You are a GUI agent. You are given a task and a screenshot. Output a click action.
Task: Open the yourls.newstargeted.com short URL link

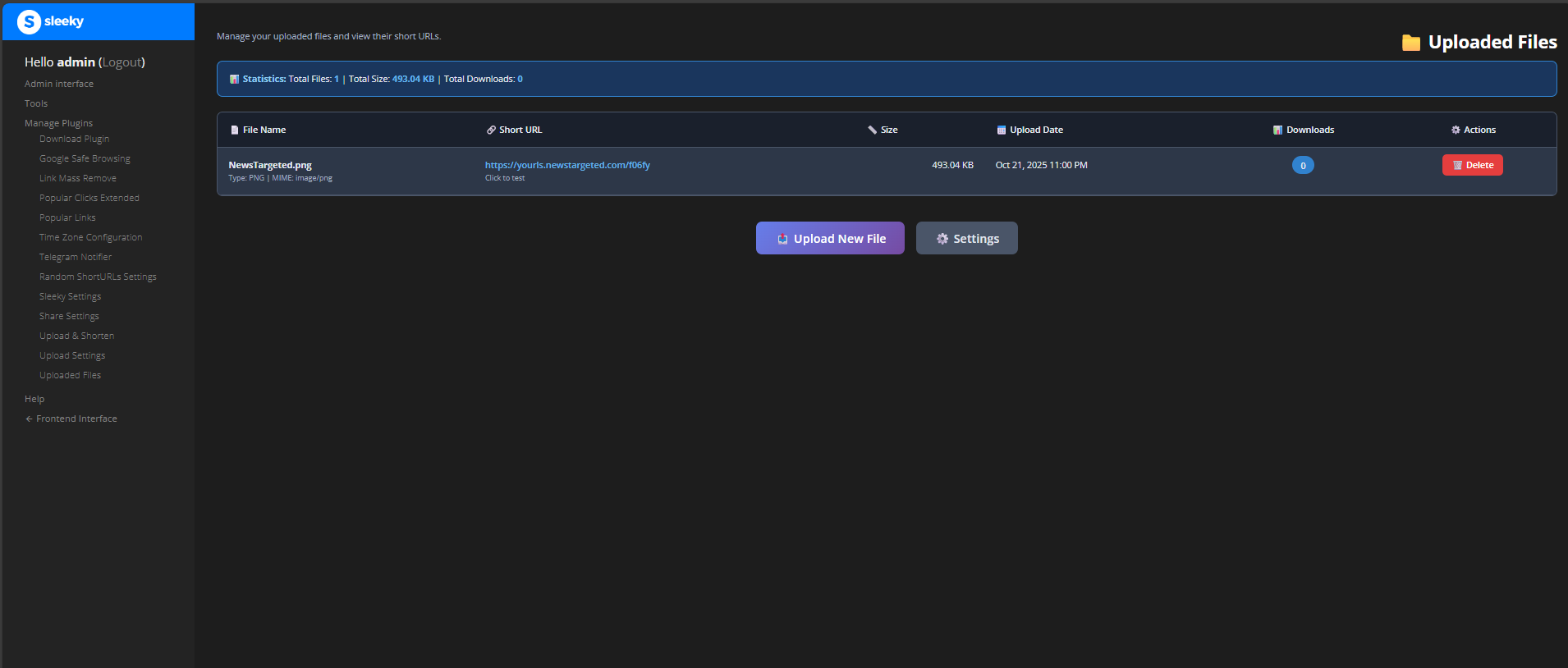click(x=567, y=165)
